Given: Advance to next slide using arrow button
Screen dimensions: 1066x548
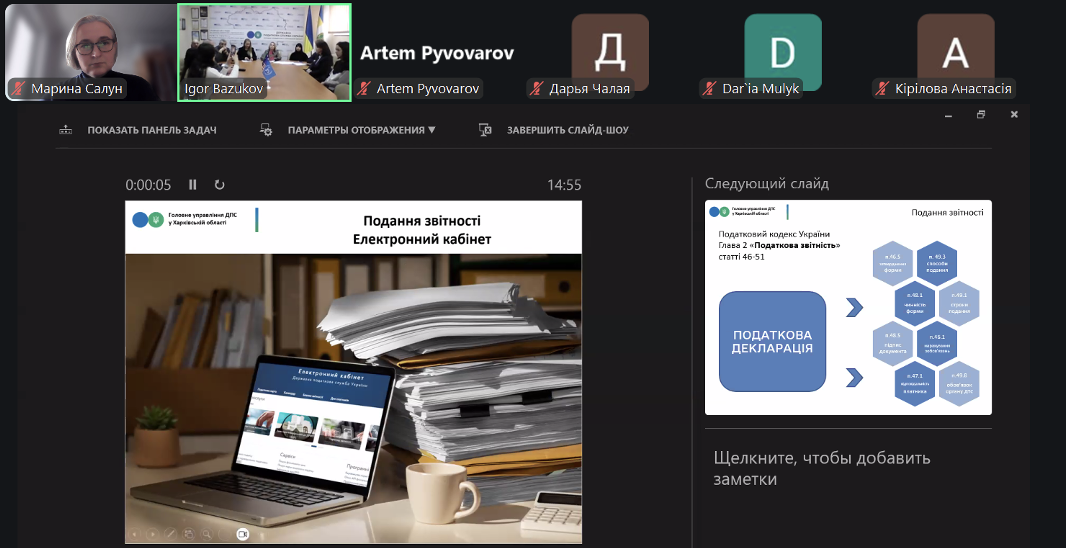Looking at the screenshot, I should click(154, 534).
